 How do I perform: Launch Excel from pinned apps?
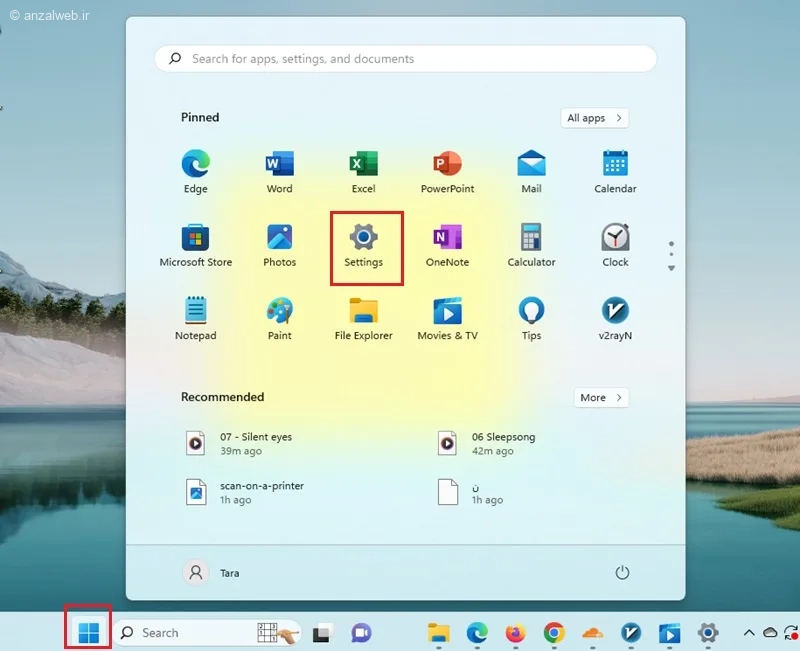363,171
